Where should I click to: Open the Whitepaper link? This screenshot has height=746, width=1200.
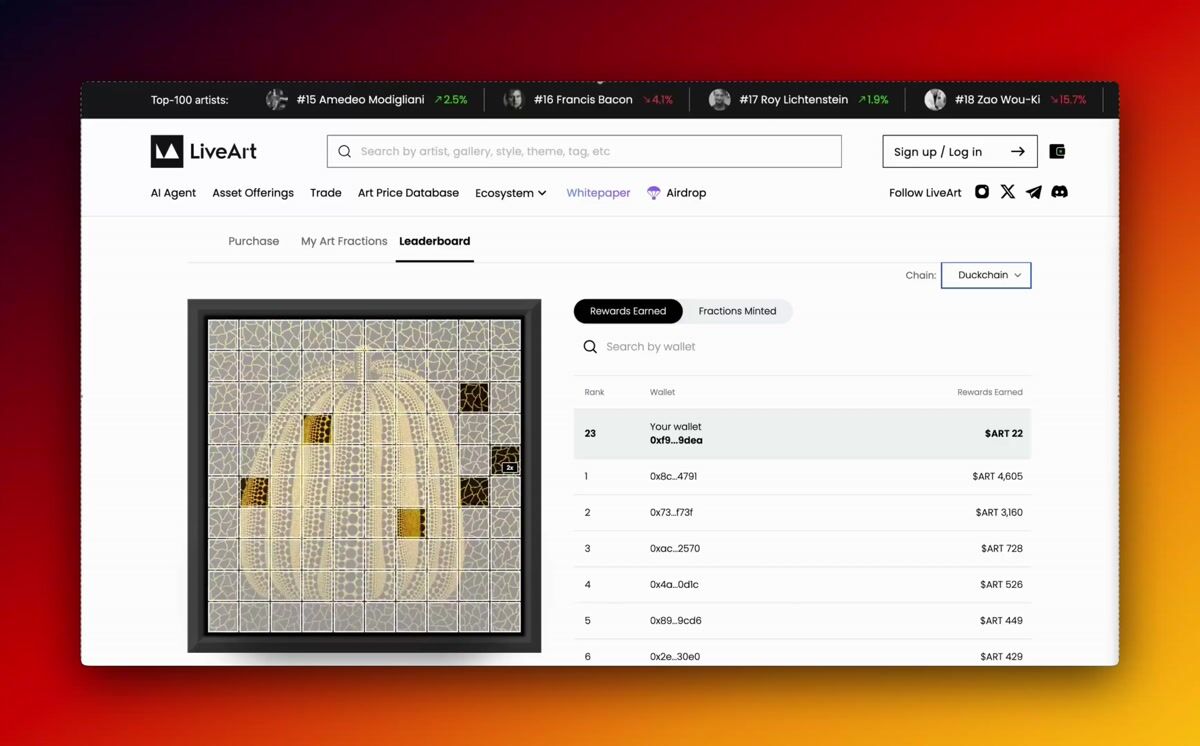pos(598,193)
